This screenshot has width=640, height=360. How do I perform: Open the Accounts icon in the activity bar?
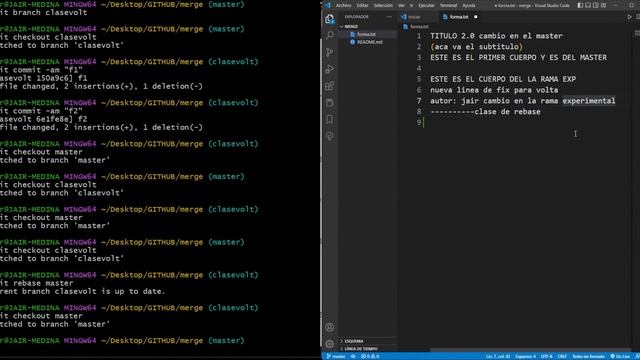point(330,327)
